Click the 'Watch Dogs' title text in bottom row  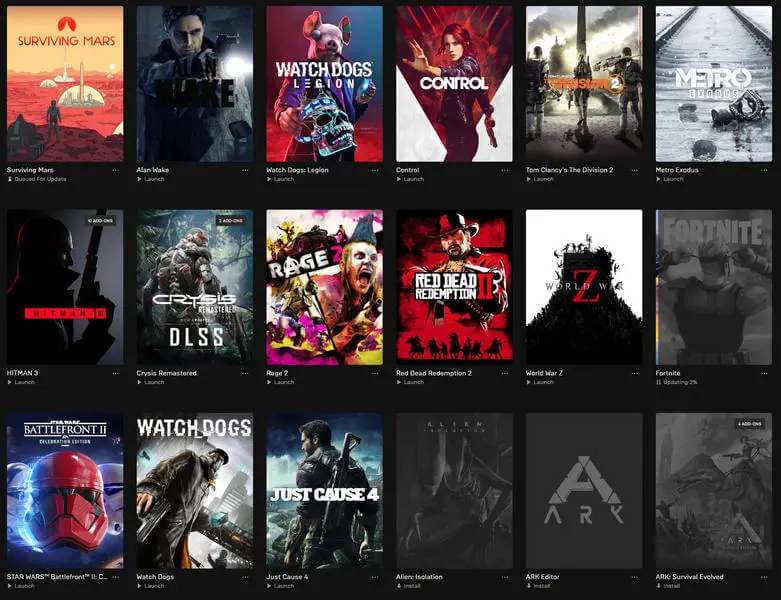point(155,577)
